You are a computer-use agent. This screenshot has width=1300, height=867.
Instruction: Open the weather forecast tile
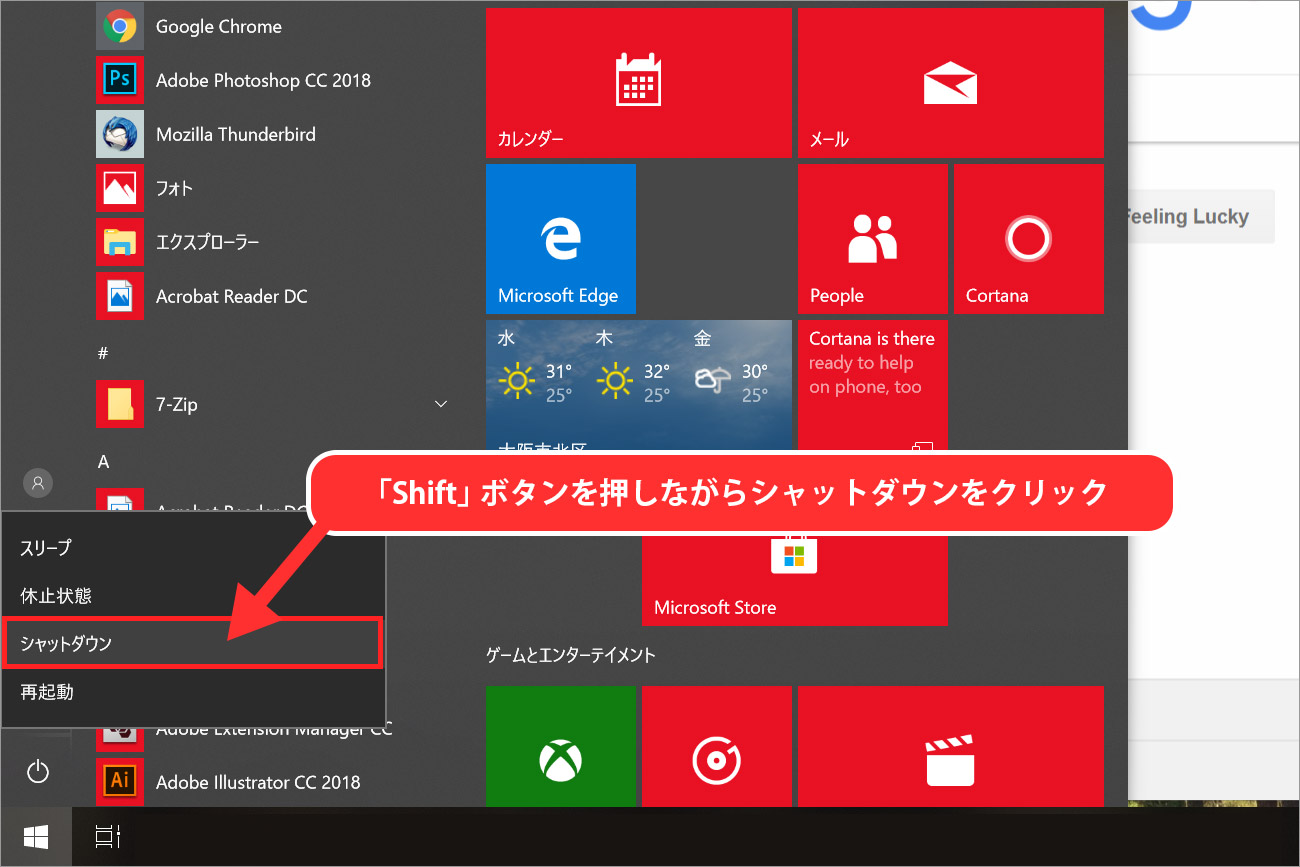(639, 386)
